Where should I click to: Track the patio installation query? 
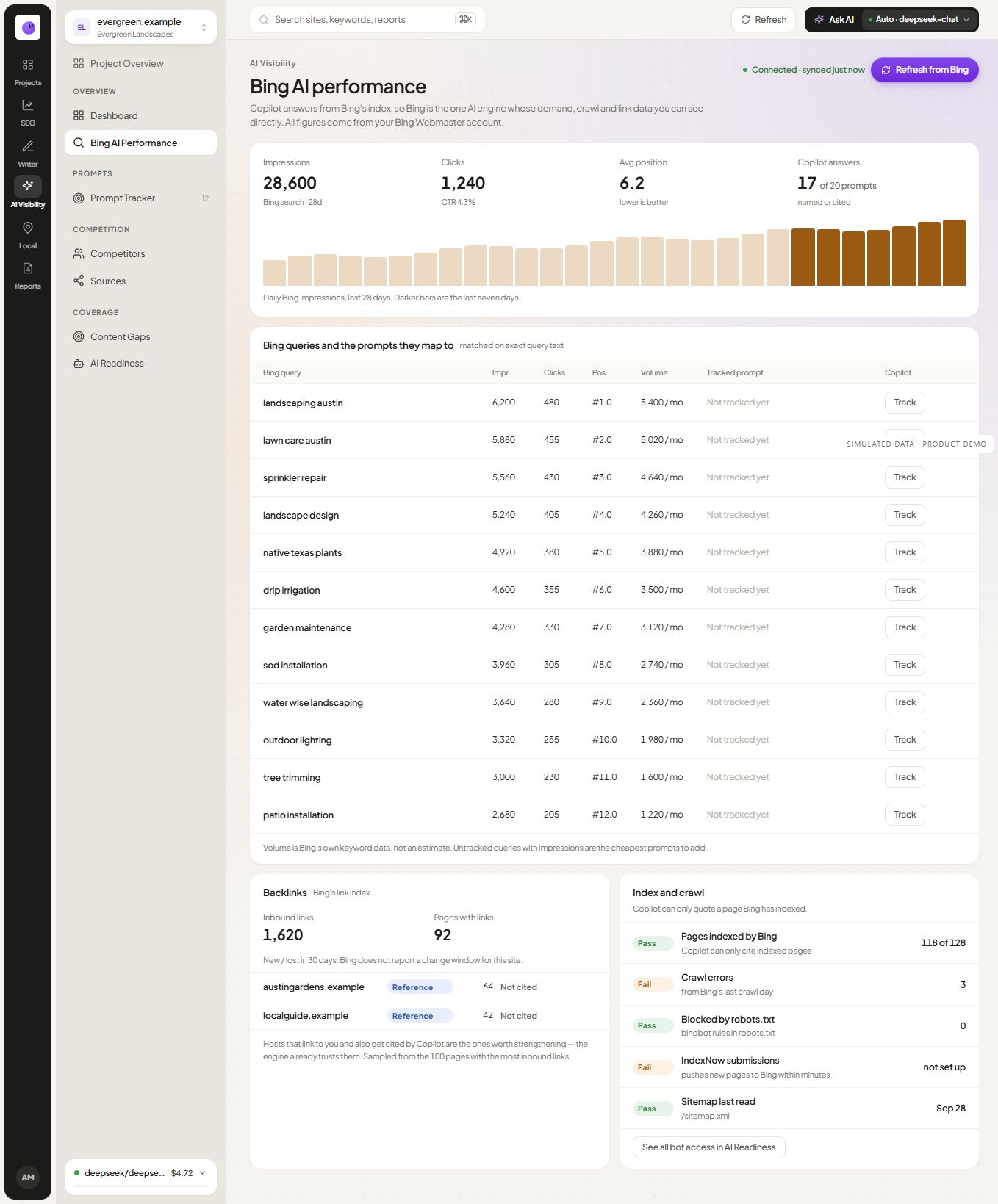(905, 815)
